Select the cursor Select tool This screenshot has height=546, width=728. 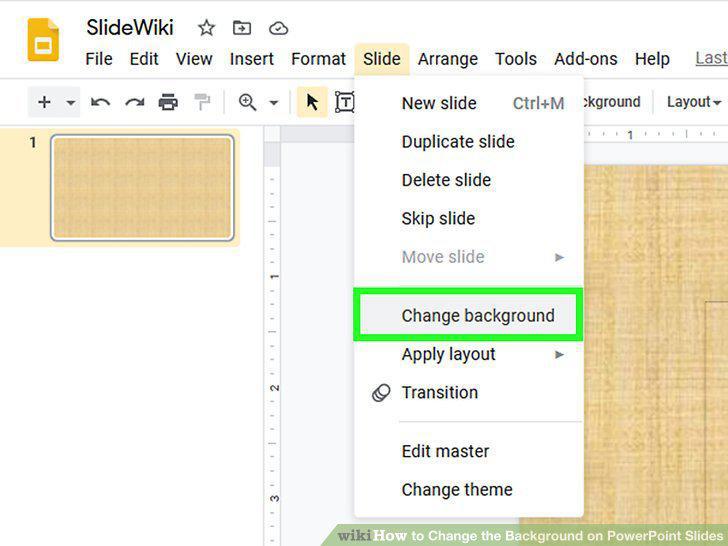[312, 102]
